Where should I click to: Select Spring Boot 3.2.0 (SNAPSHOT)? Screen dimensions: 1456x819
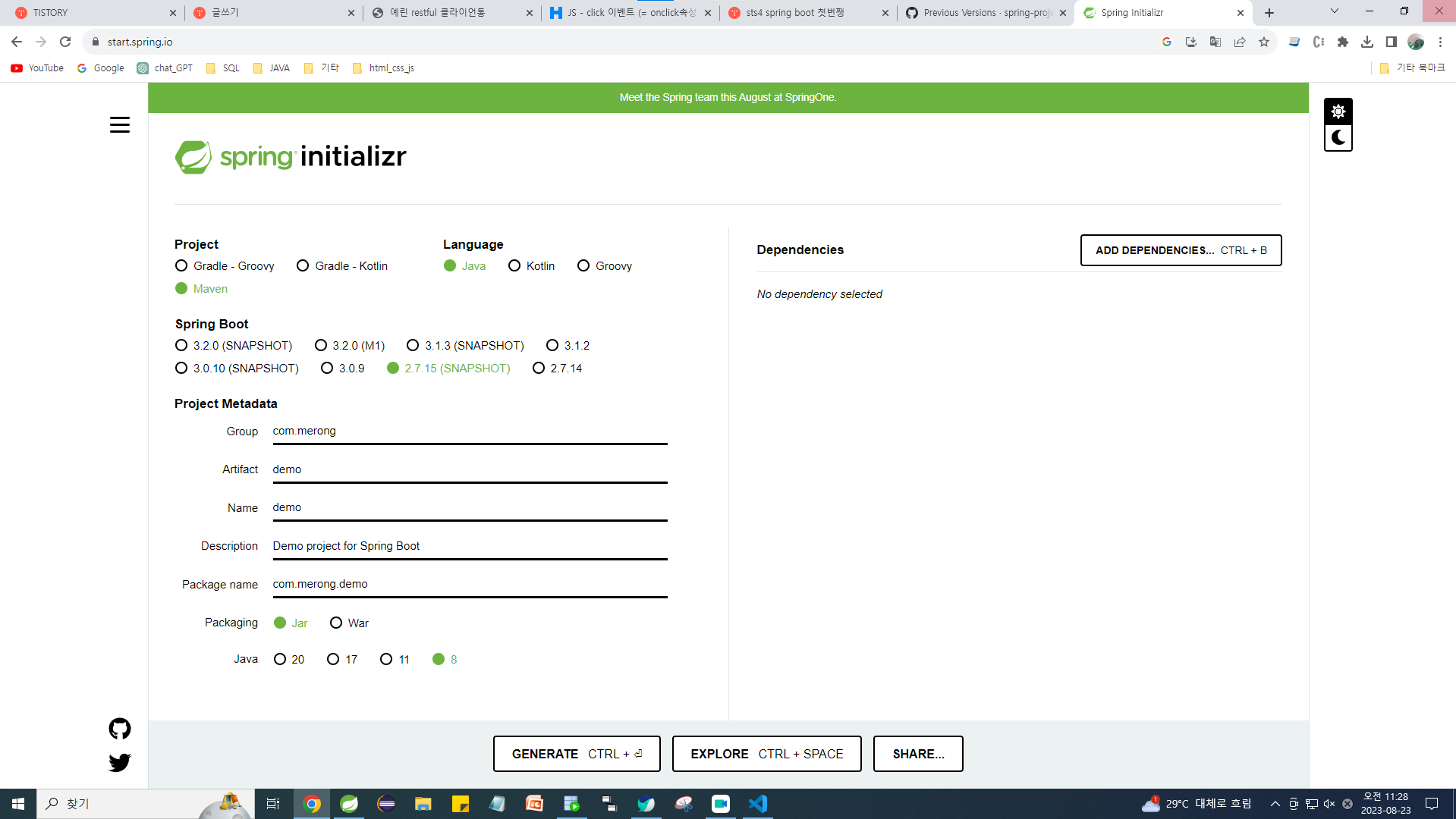point(234,346)
